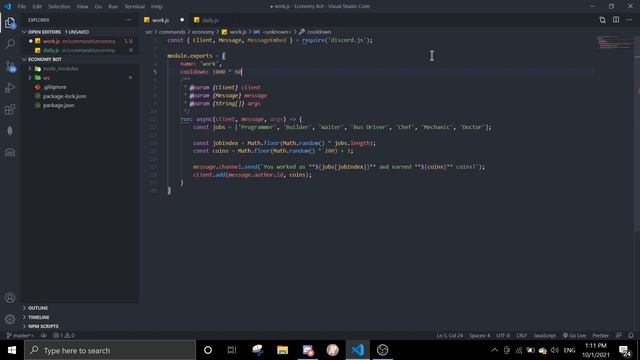Click the unsaved dot on the work.js tab
The width and height of the screenshot is (640, 360).
(182, 20)
